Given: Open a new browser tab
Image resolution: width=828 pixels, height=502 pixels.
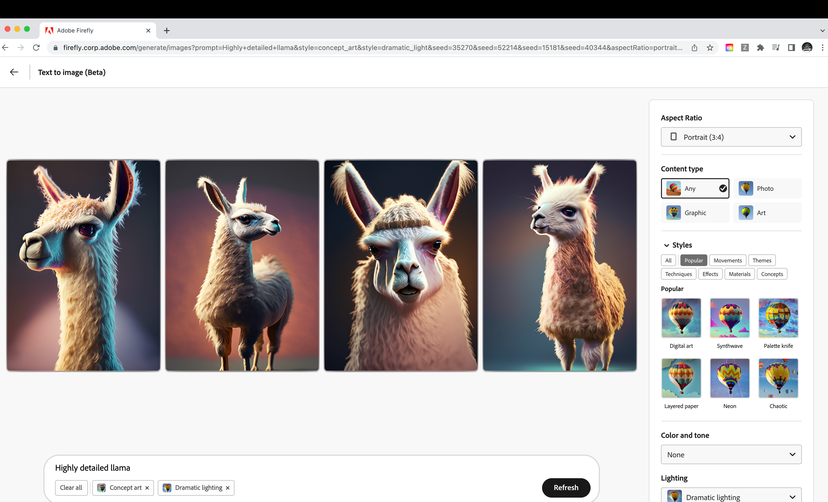Looking at the screenshot, I should tap(166, 31).
